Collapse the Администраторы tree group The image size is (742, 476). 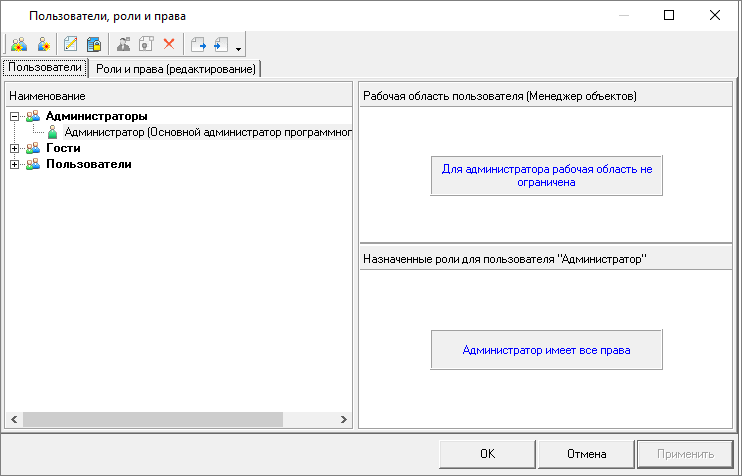[x=14, y=116]
